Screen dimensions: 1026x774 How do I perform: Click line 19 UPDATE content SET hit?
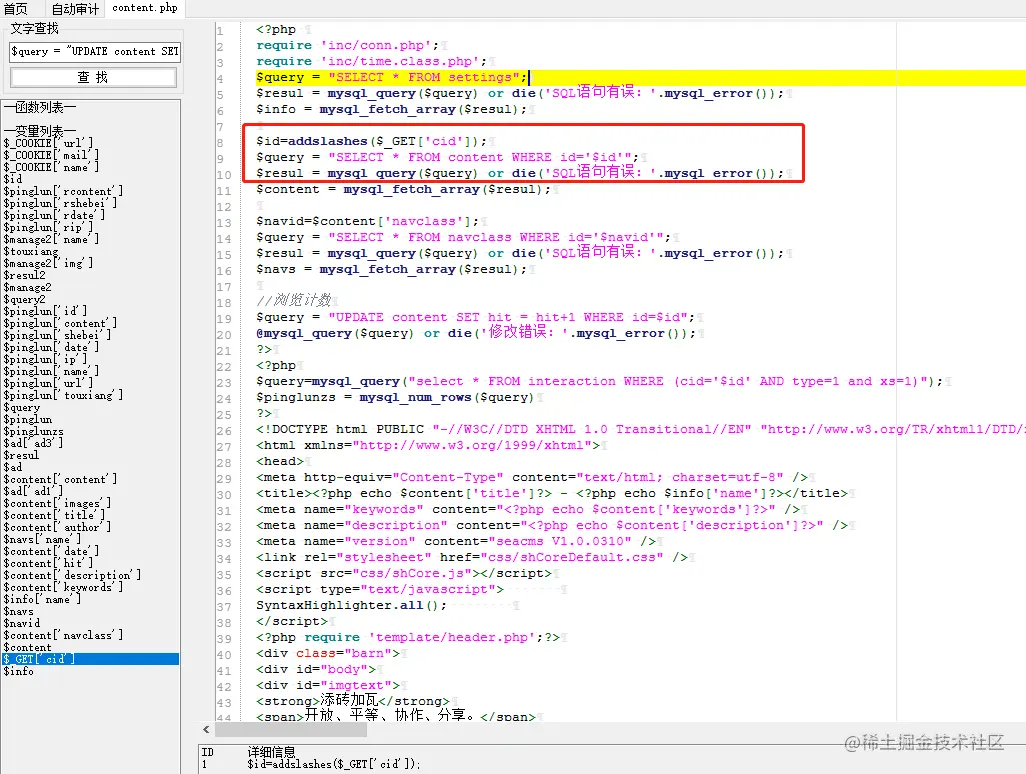click(x=475, y=317)
